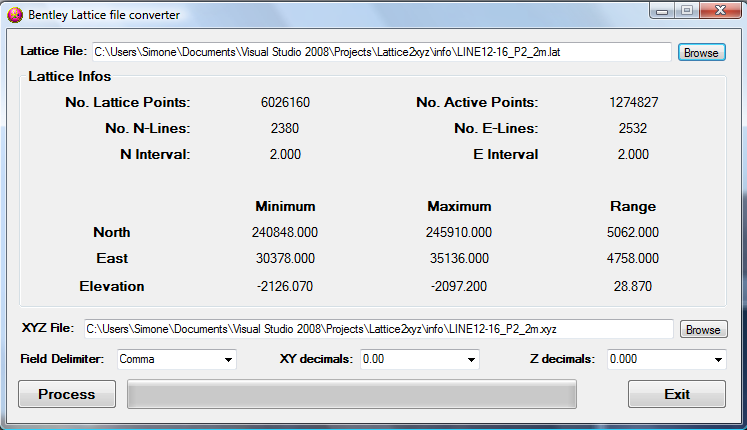Click the East range value 4758.000
The height and width of the screenshot is (430, 747).
tap(634, 258)
